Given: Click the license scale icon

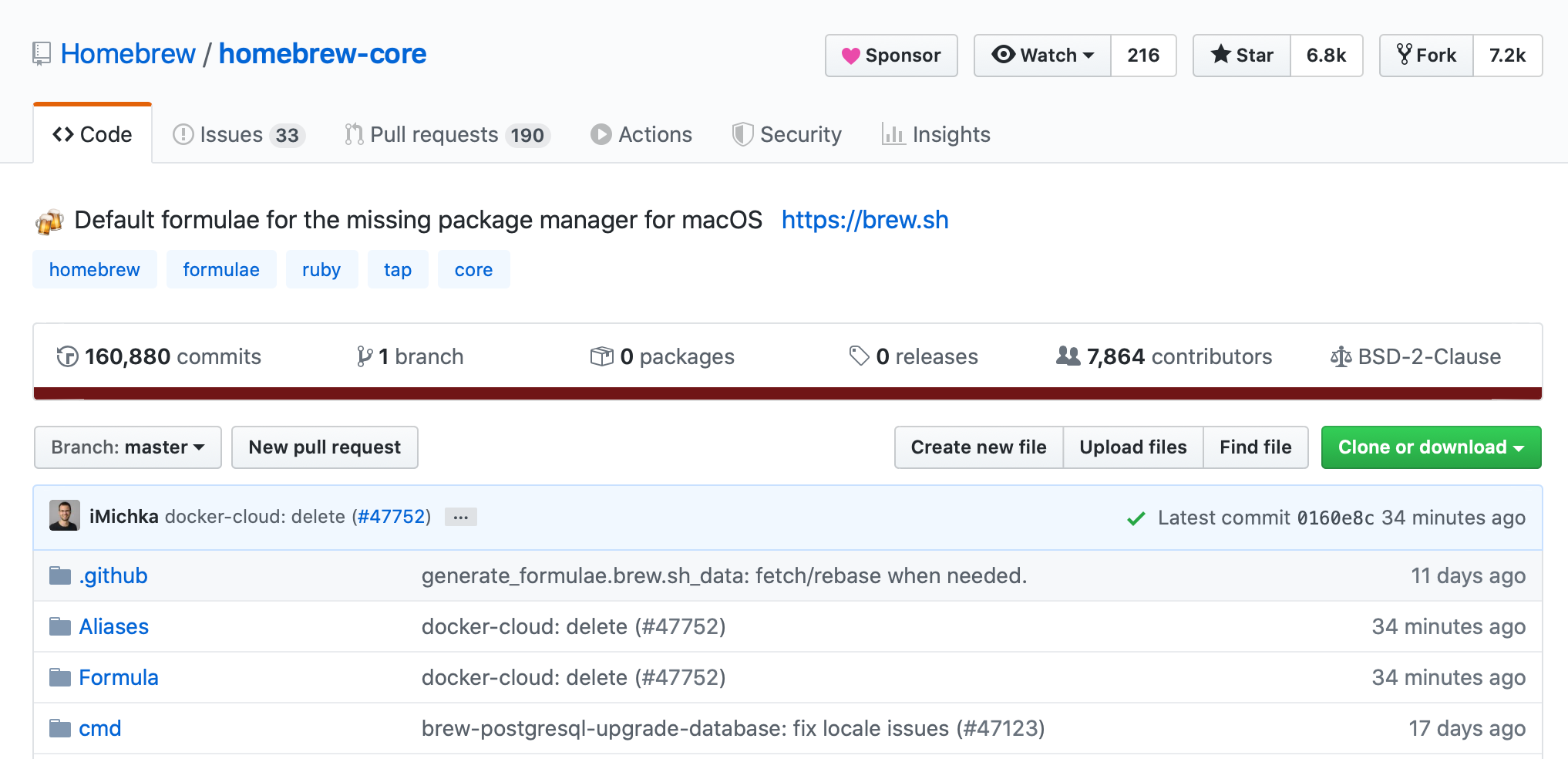Looking at the screenshot, I should point(1341,356).
